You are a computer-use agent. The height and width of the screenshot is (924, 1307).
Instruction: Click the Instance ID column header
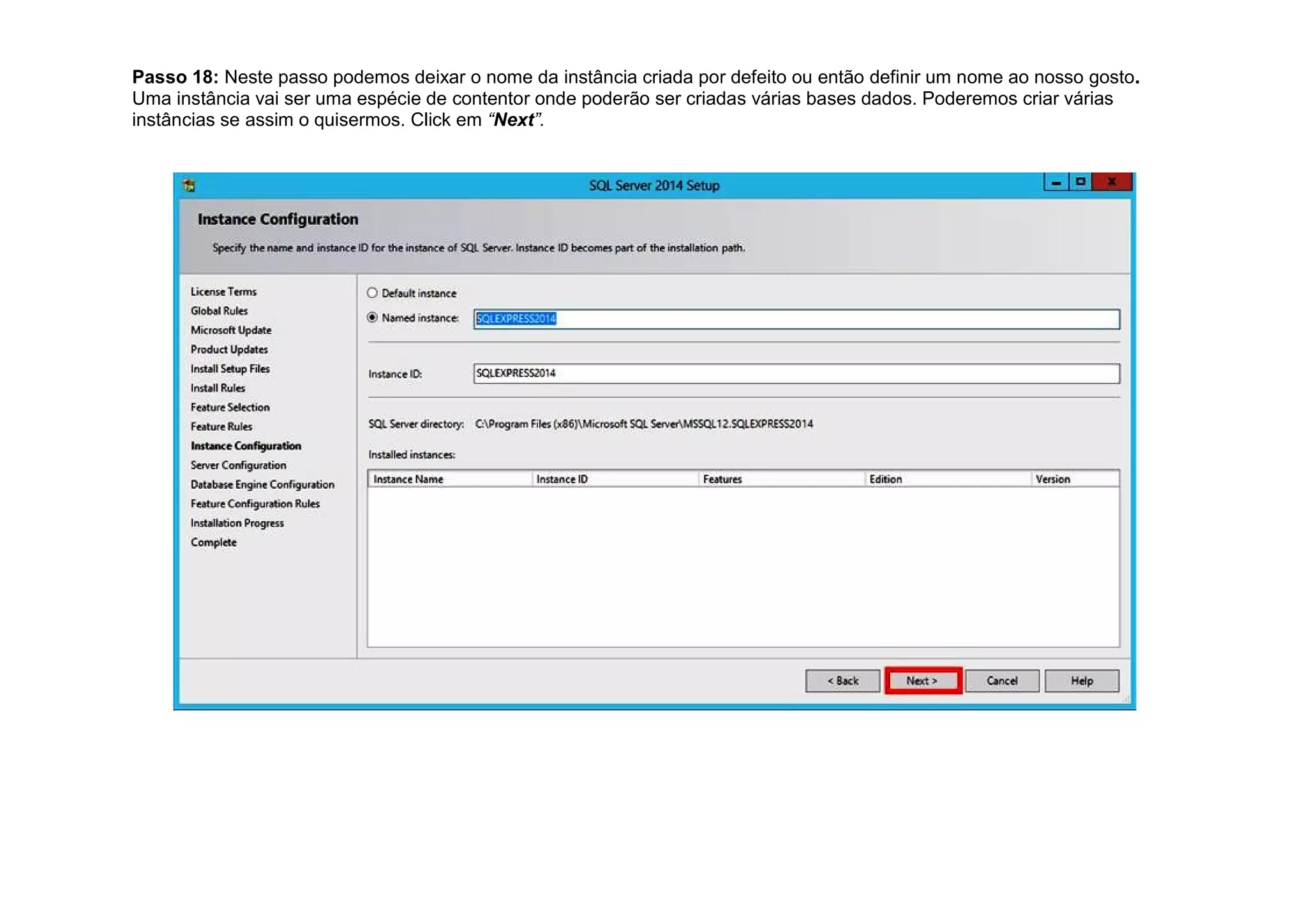[x=615, y=479]
